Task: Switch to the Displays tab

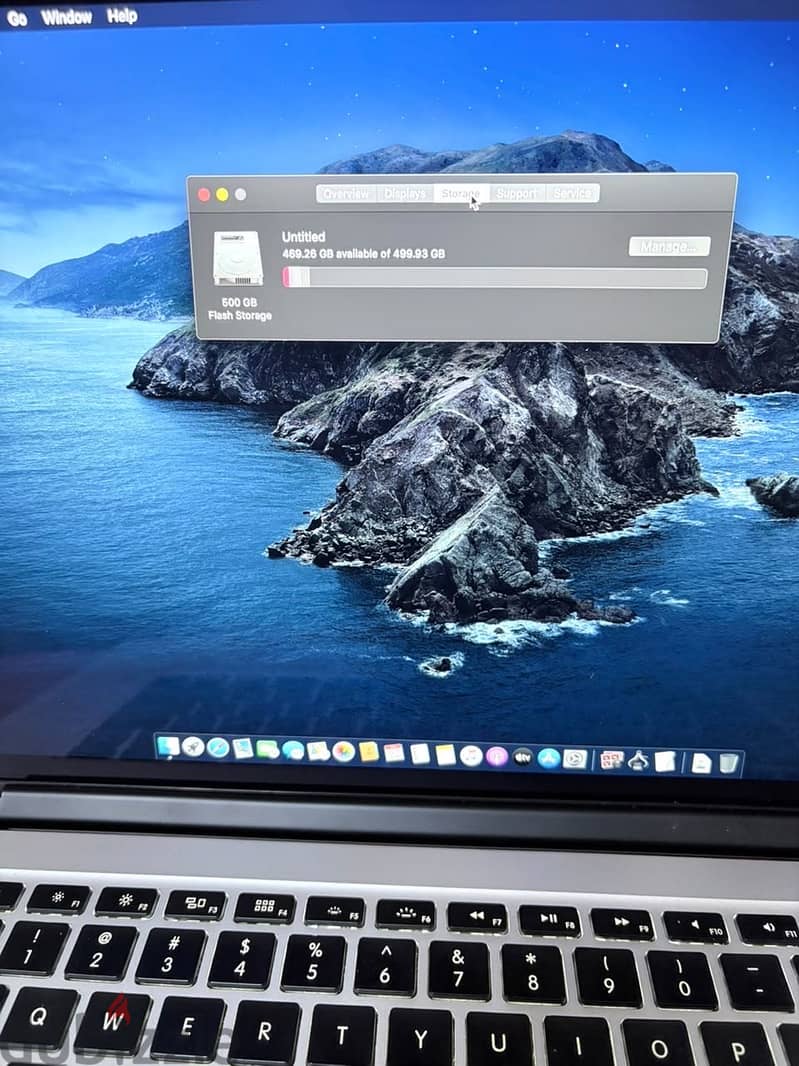Action: click(x=405, y=194)
